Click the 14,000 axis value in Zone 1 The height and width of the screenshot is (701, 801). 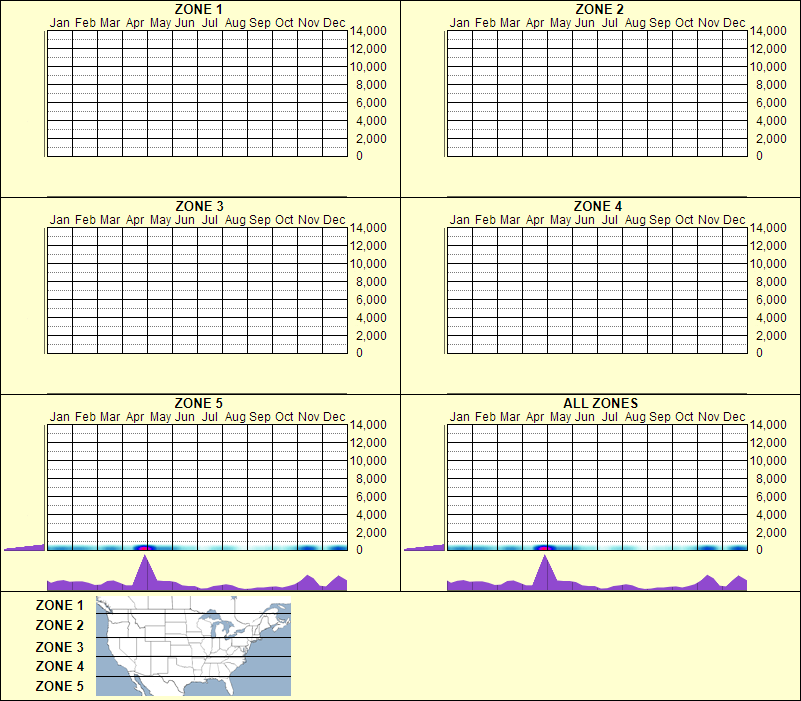coord(368,31)
